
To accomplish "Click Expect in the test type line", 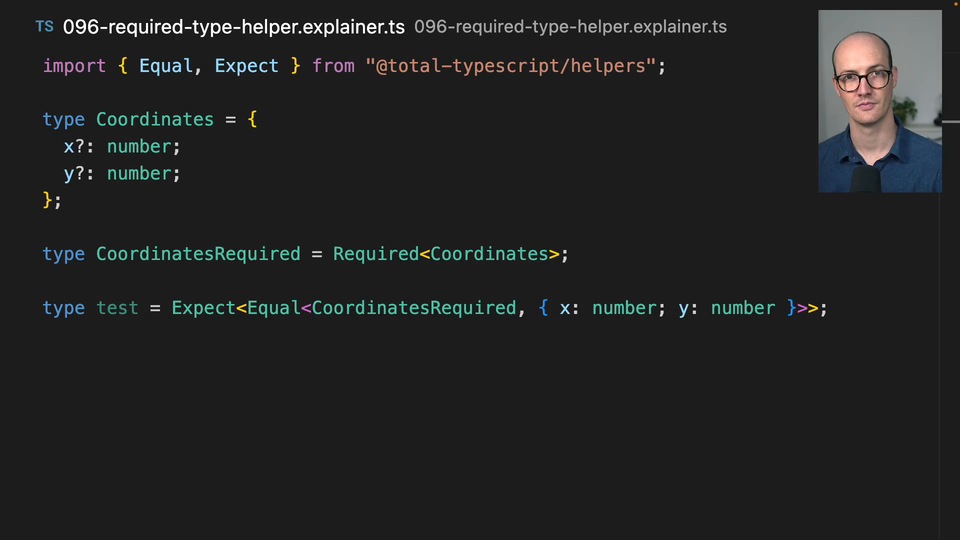I will click(203, 308).
